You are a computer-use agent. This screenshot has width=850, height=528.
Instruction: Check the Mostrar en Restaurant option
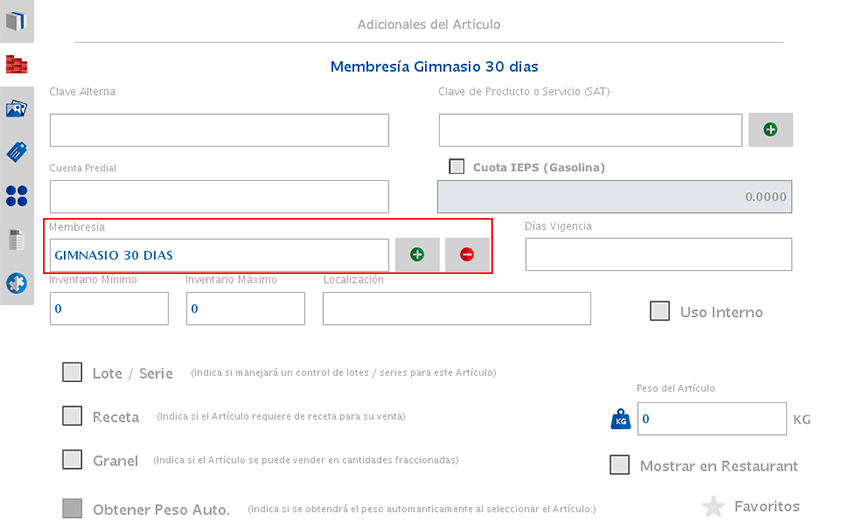(620, 465)
